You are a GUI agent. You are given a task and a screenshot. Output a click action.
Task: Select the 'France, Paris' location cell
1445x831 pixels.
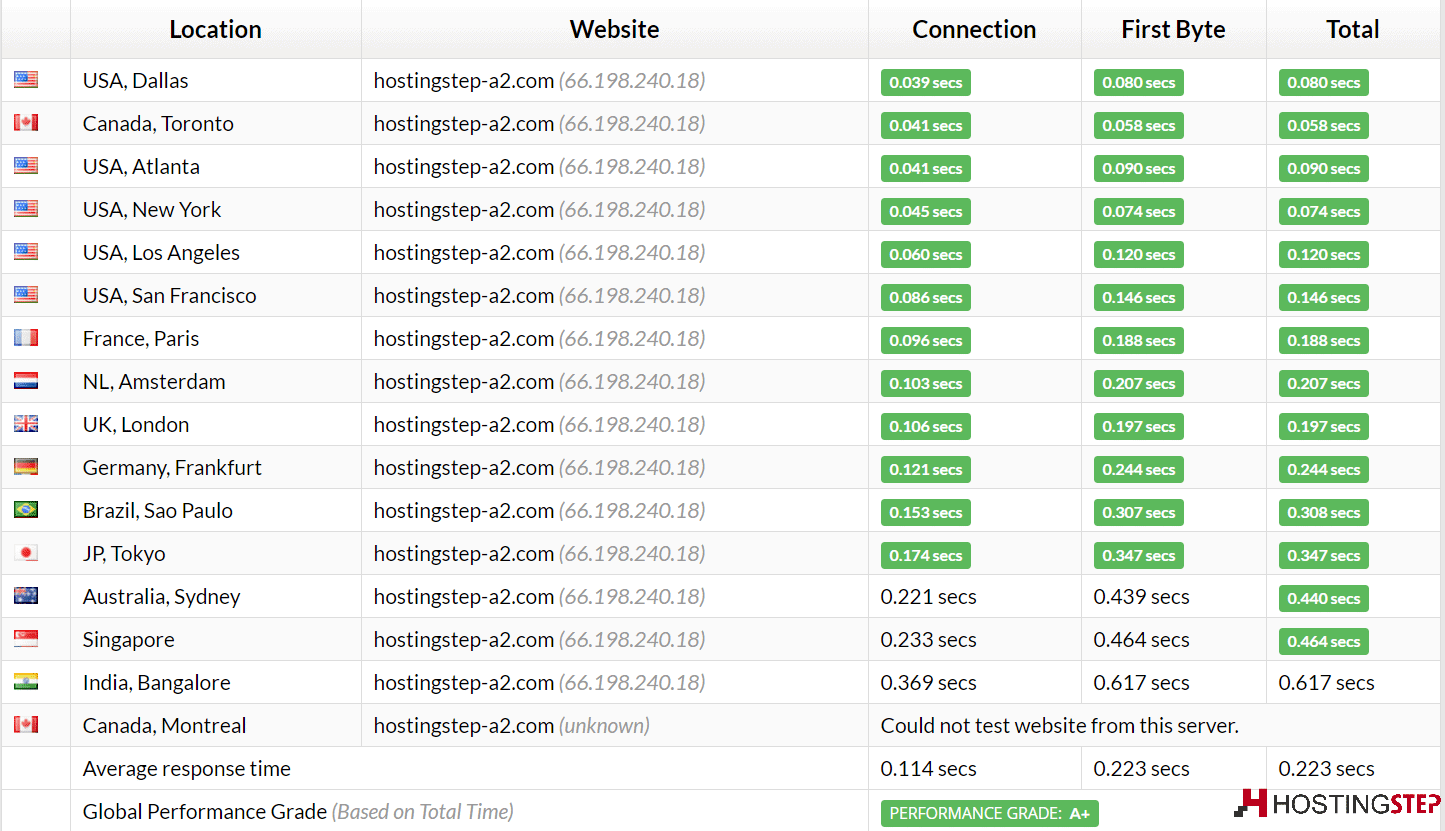(216, 338)
